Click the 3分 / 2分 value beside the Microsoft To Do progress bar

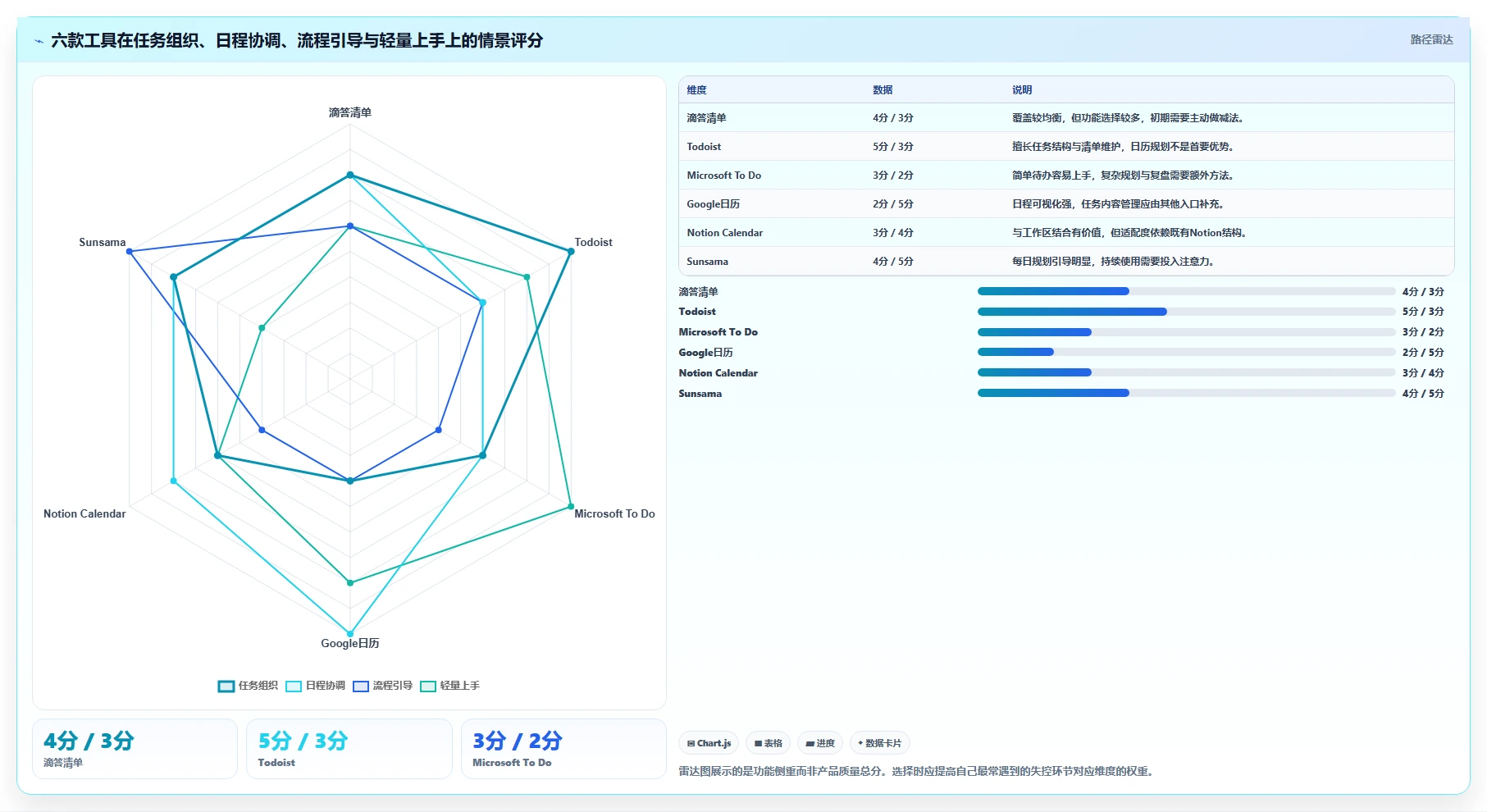pyautogui.click(x=1423, y=332)
